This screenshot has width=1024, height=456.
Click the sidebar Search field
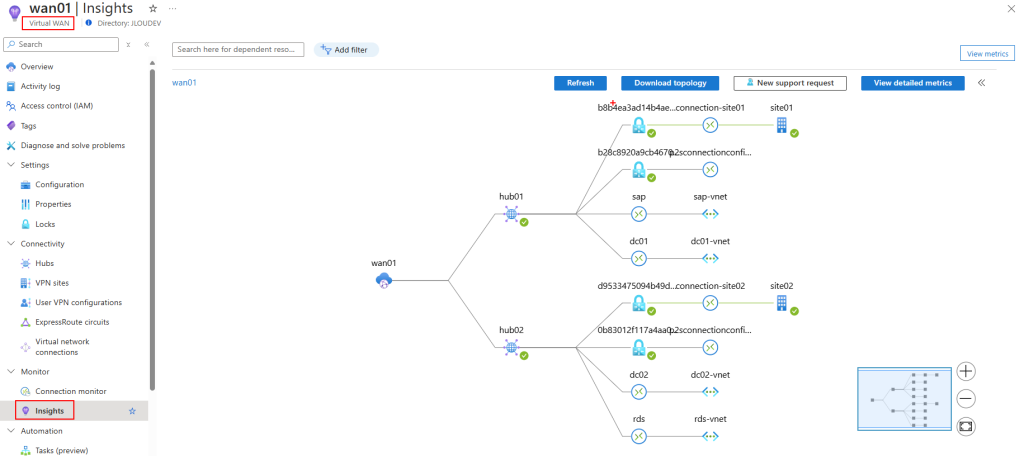tap(61, 44)
